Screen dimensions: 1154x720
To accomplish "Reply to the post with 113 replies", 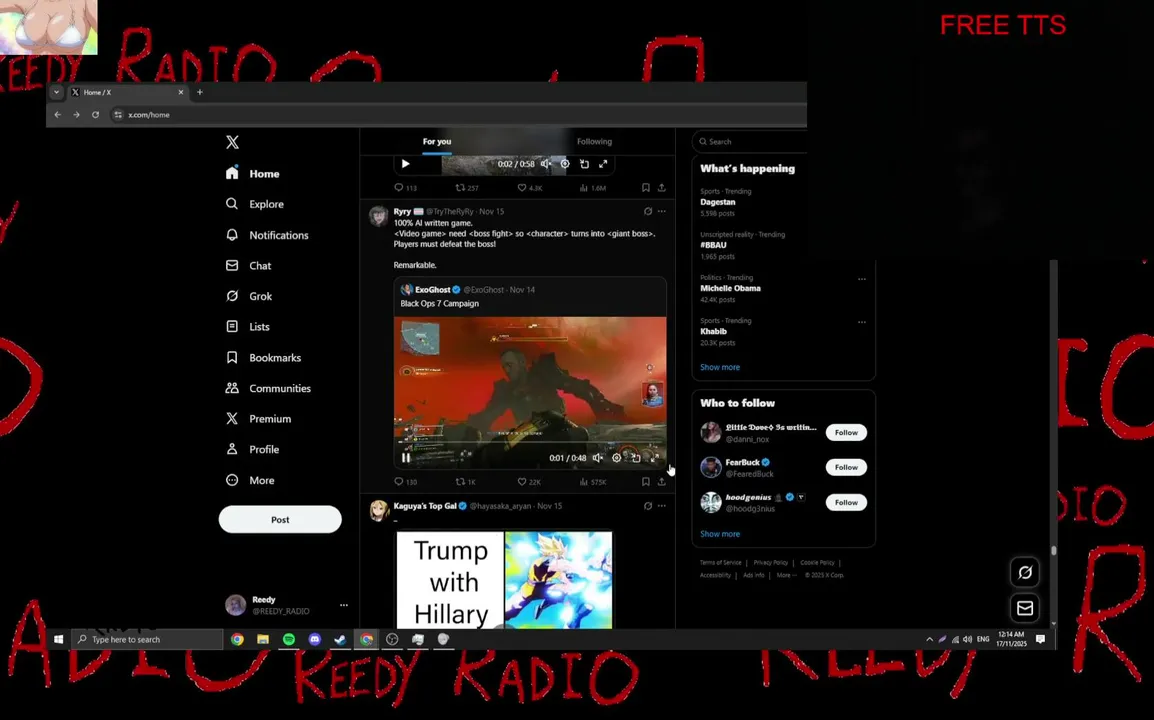I will click(x=406, y=188).
